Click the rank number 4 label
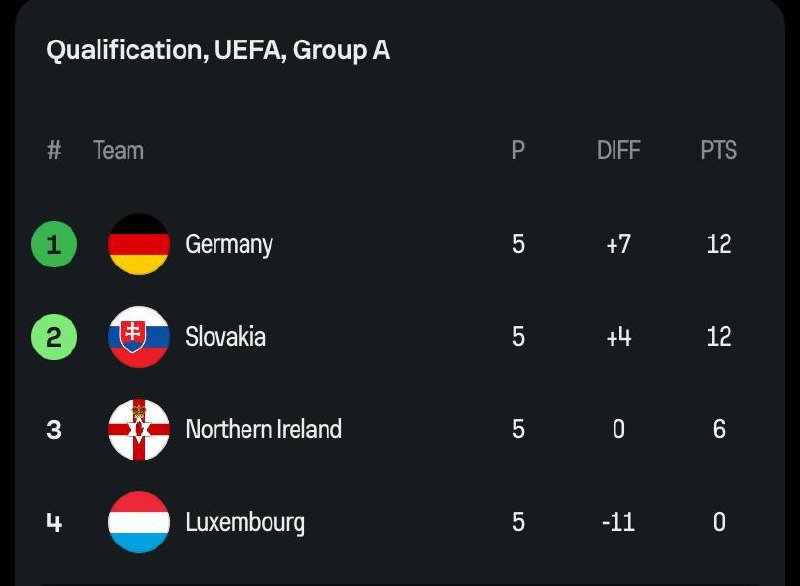 [54, 522]
